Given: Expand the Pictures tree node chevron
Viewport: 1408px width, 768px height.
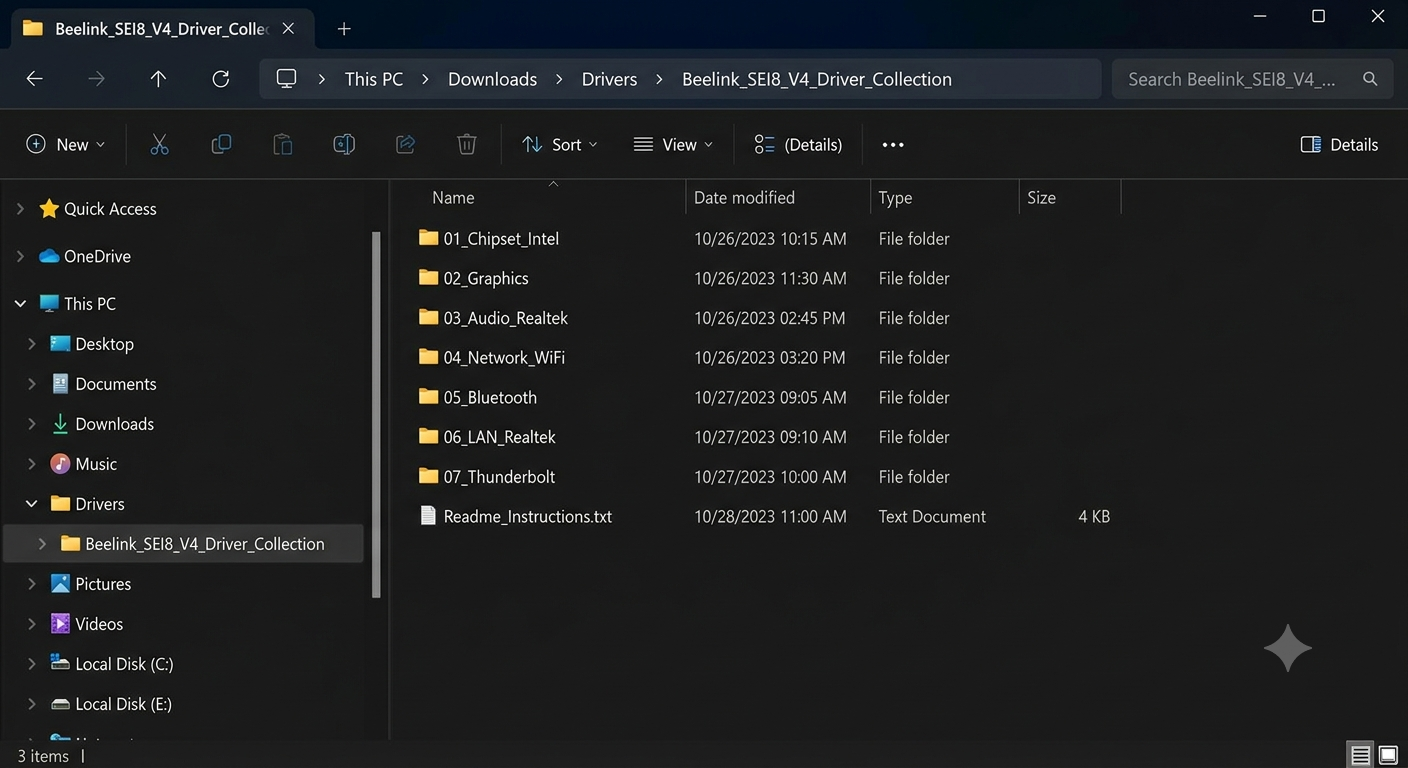Looking at the screenshot, I should click(x=32, y=584).
